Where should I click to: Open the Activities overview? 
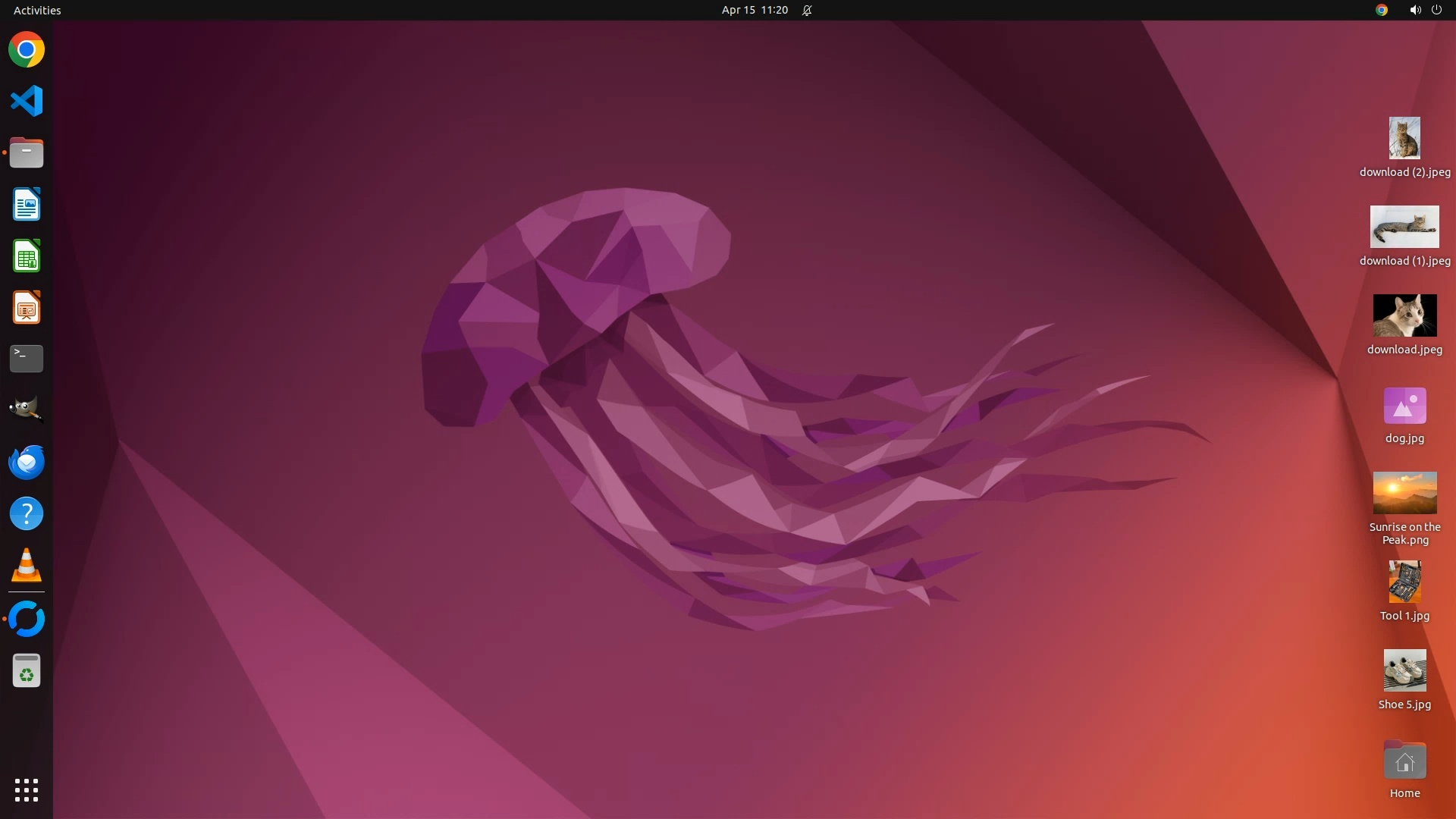(x=37, y=10)
